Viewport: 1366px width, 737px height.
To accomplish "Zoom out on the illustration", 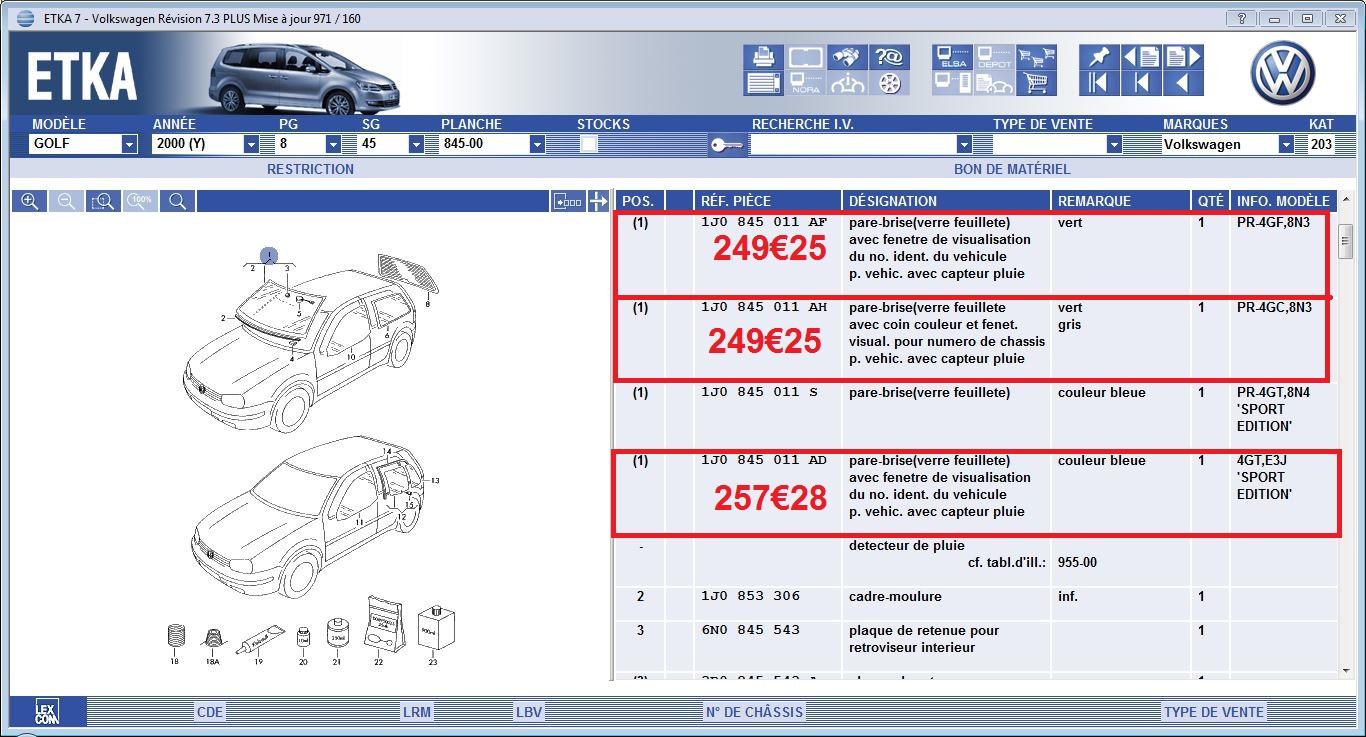I will 66,201.
